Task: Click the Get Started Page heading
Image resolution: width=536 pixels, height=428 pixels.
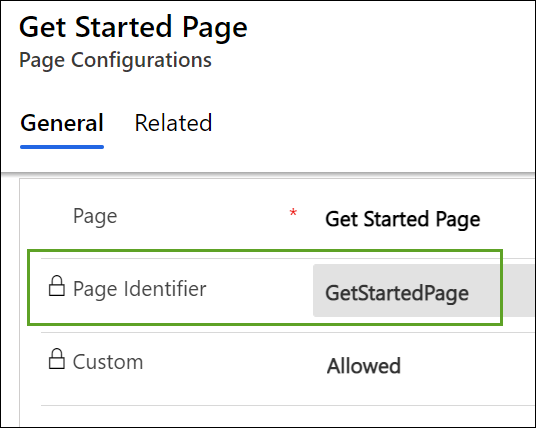Action: click(133, 27)
